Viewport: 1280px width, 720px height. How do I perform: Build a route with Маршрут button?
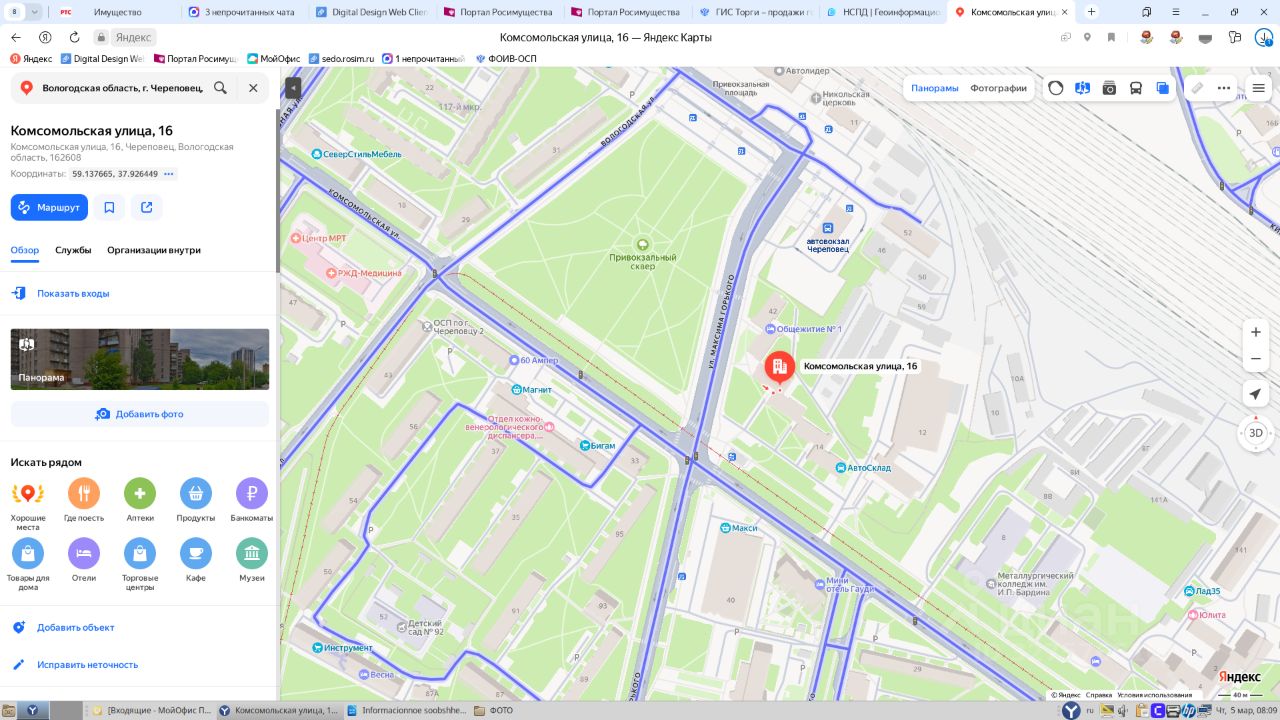(x=49, y=207)
